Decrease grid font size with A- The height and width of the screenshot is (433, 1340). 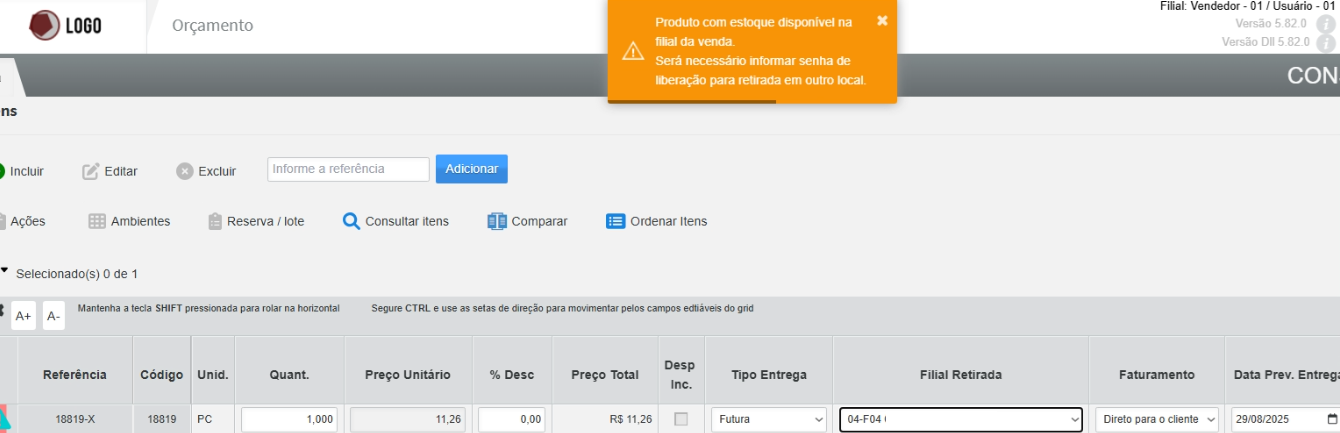click(x=54, y=316)
